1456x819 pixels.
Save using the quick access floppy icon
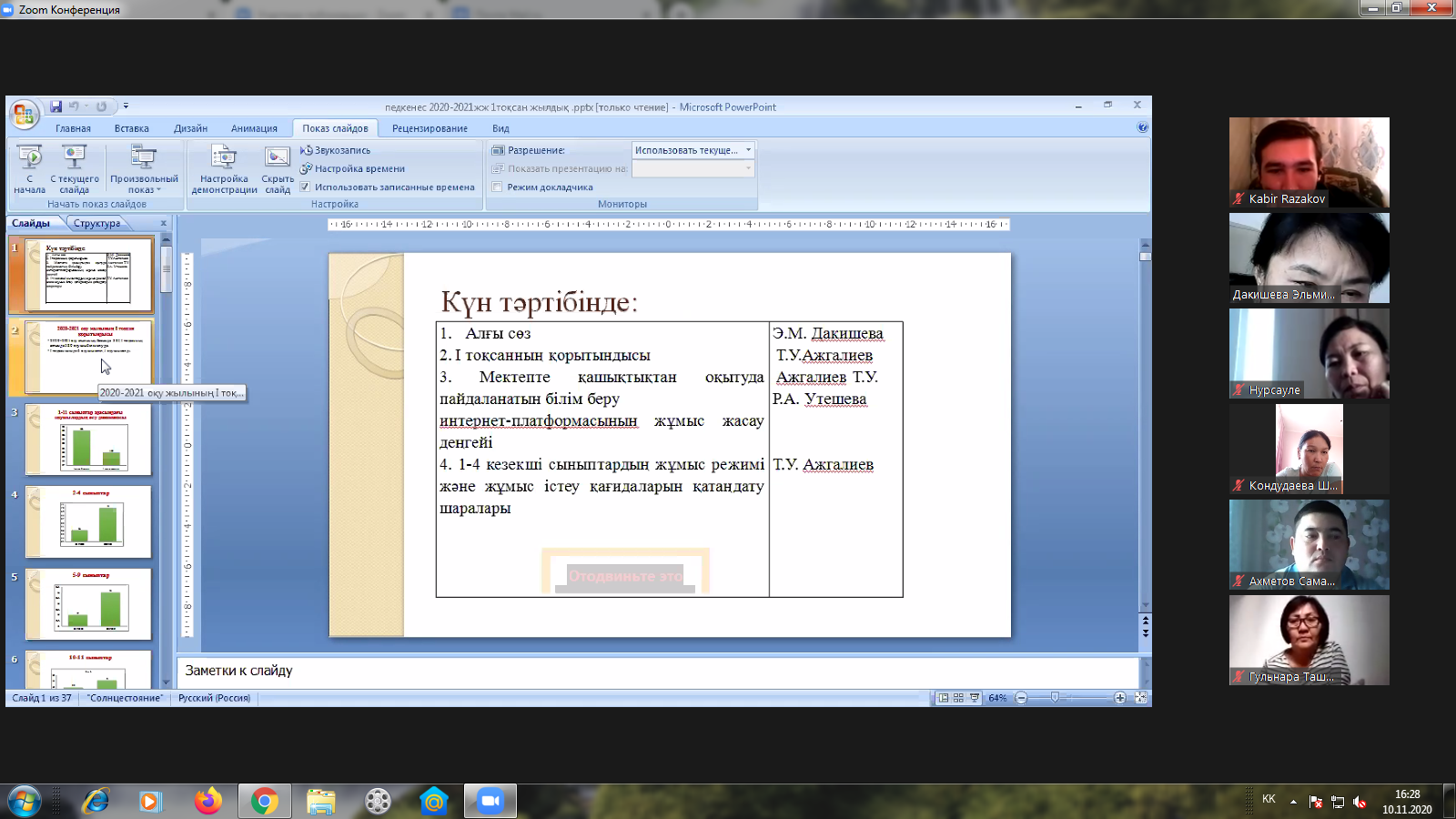56,106
